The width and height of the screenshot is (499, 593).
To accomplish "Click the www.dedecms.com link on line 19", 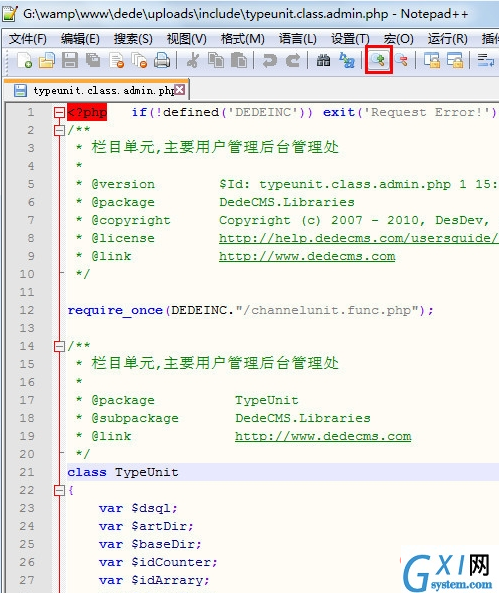I will 323,436.
